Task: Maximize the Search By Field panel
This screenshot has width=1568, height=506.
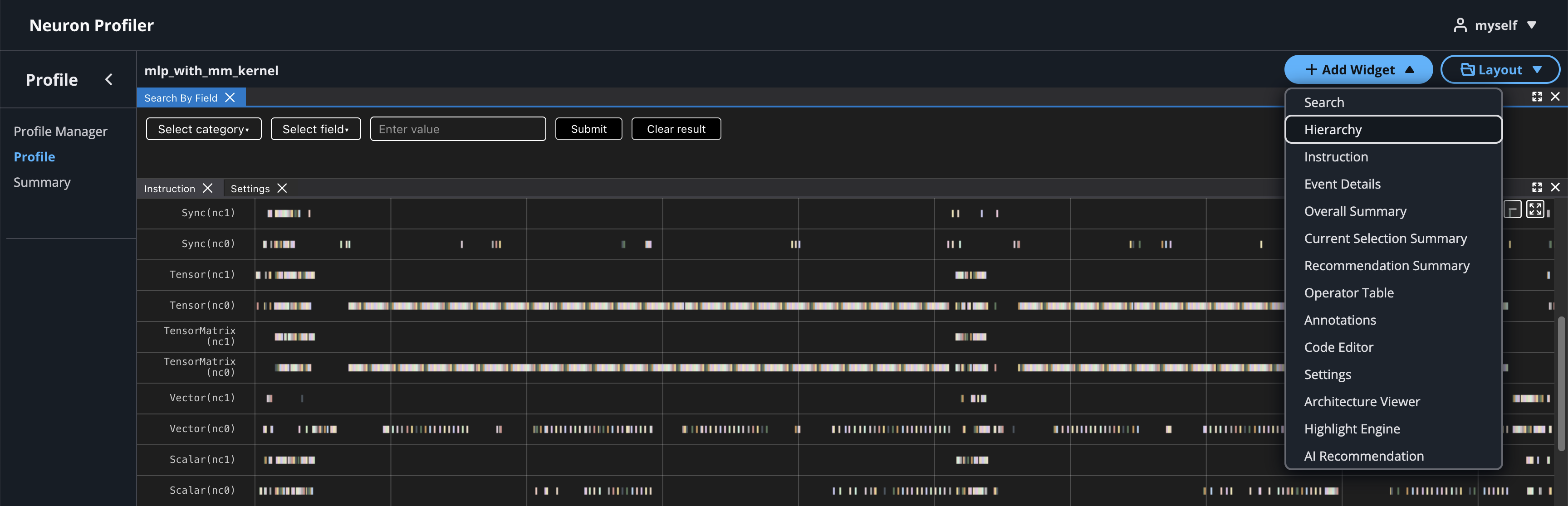Action: pos(1536,97)
